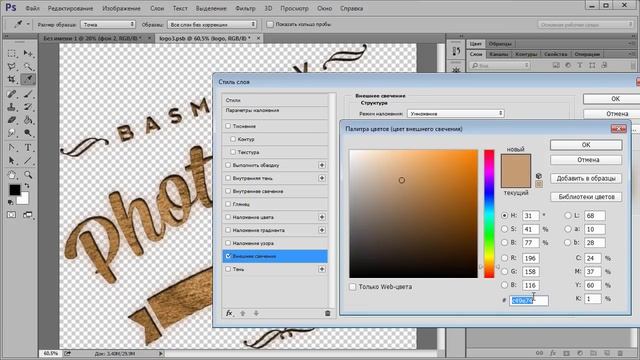Select the Blur tool

(x=11, y=133)
